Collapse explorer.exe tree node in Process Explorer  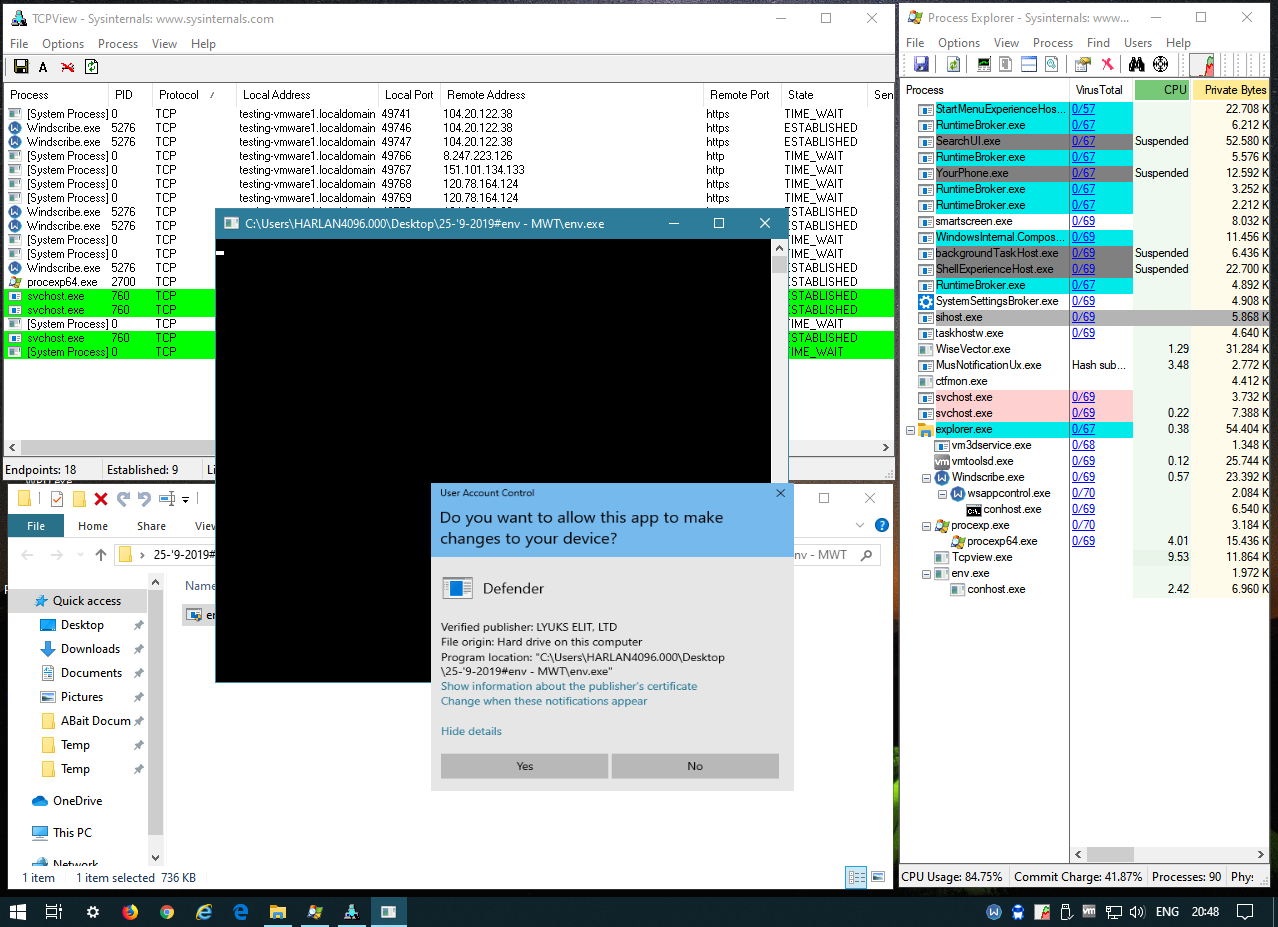910,430
